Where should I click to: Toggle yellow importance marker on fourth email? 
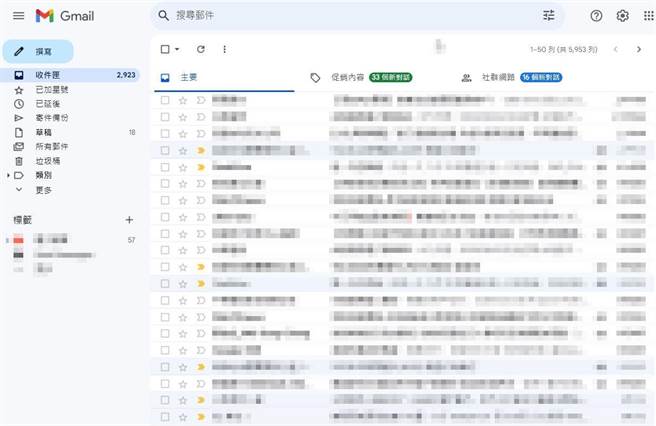(201, 150)
